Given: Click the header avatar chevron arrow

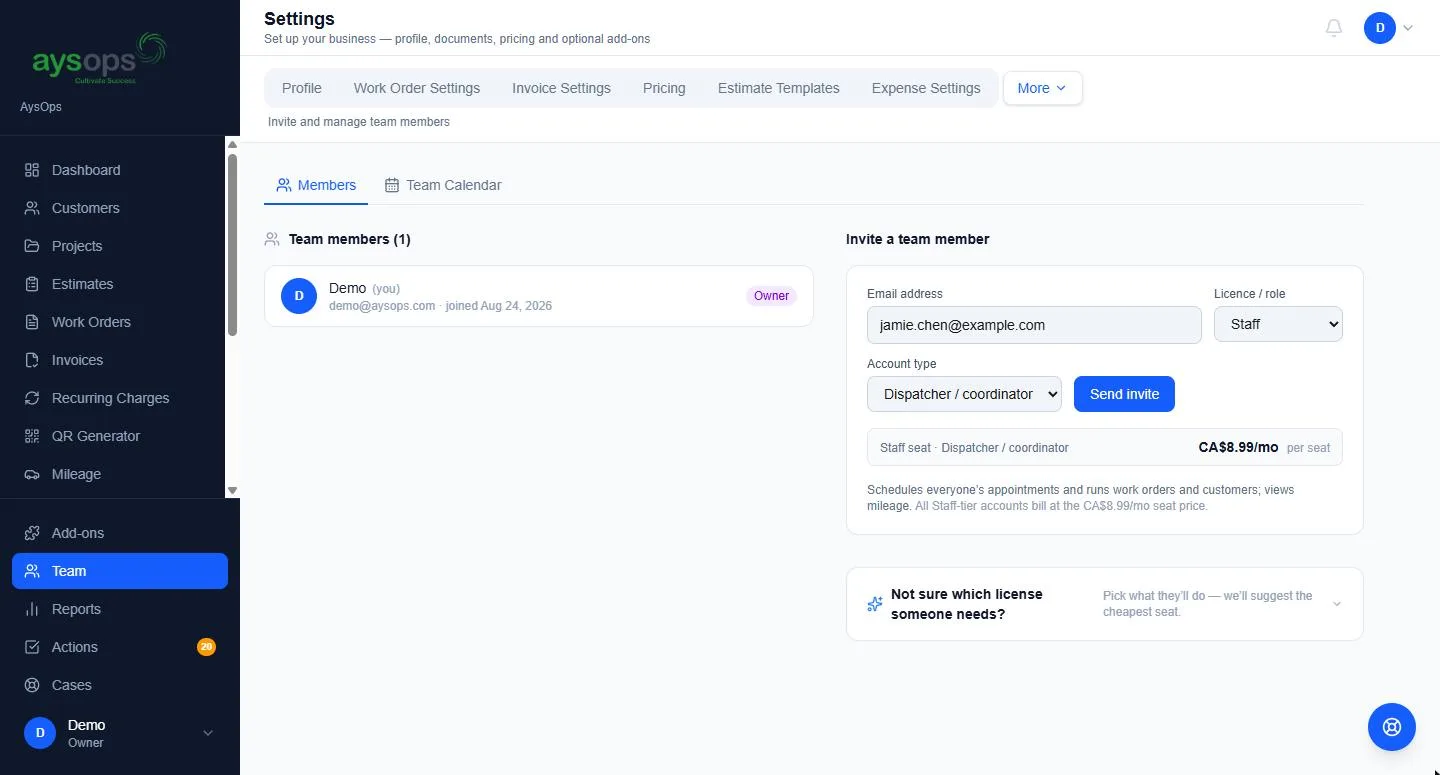Looking at the screenshot, I should tap(1408, 28).
